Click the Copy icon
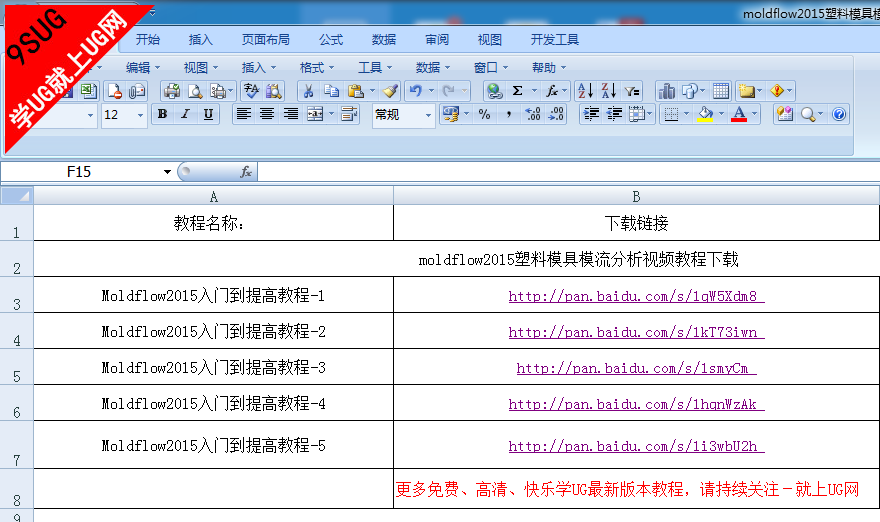The height and width of the screenshot is (522, 880). click(x=332, y=91)
